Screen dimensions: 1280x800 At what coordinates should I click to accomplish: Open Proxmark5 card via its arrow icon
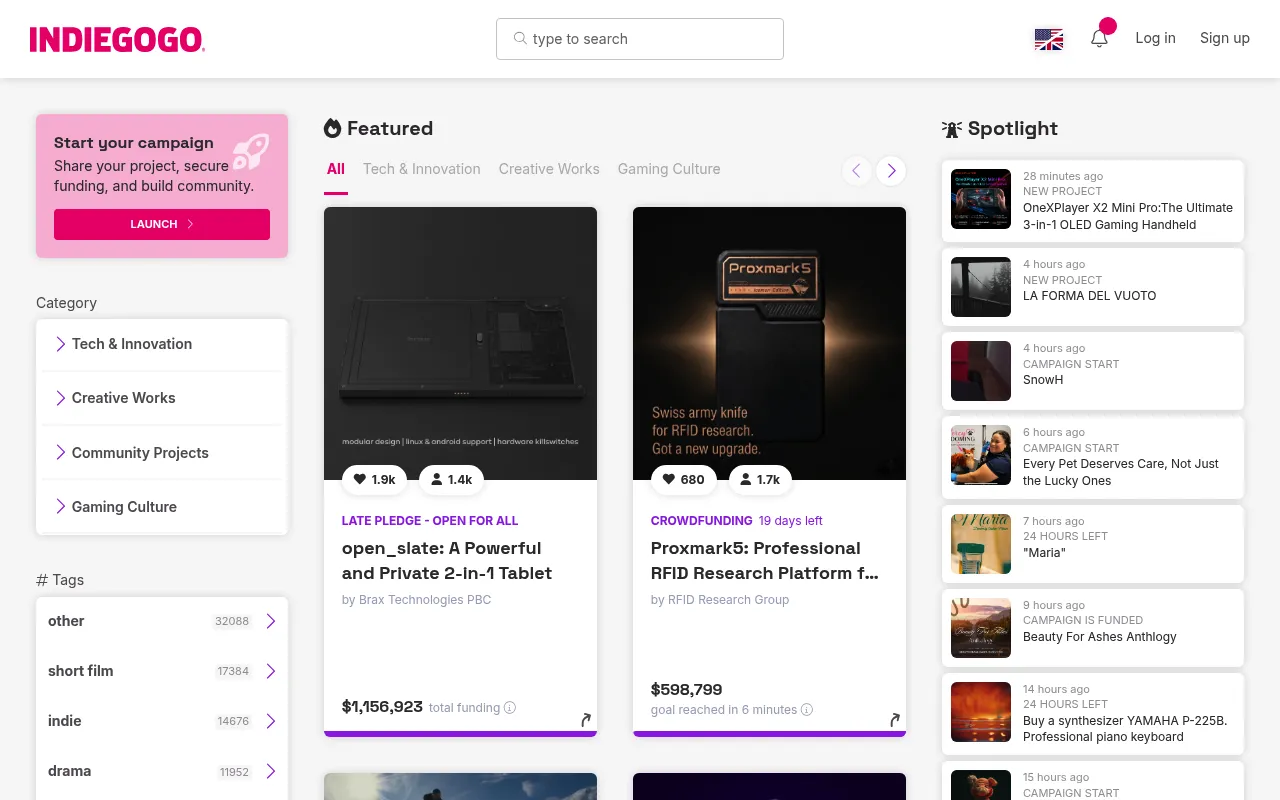click(895, 719)
